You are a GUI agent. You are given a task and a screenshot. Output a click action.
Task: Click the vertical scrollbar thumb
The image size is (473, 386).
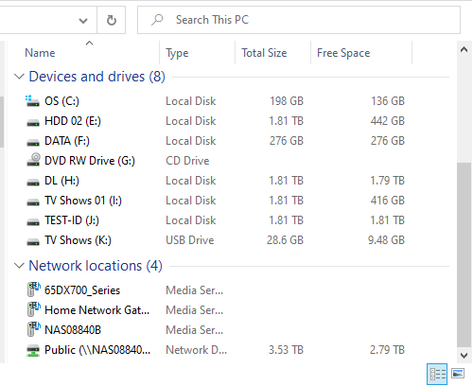(x=464, y=255)
